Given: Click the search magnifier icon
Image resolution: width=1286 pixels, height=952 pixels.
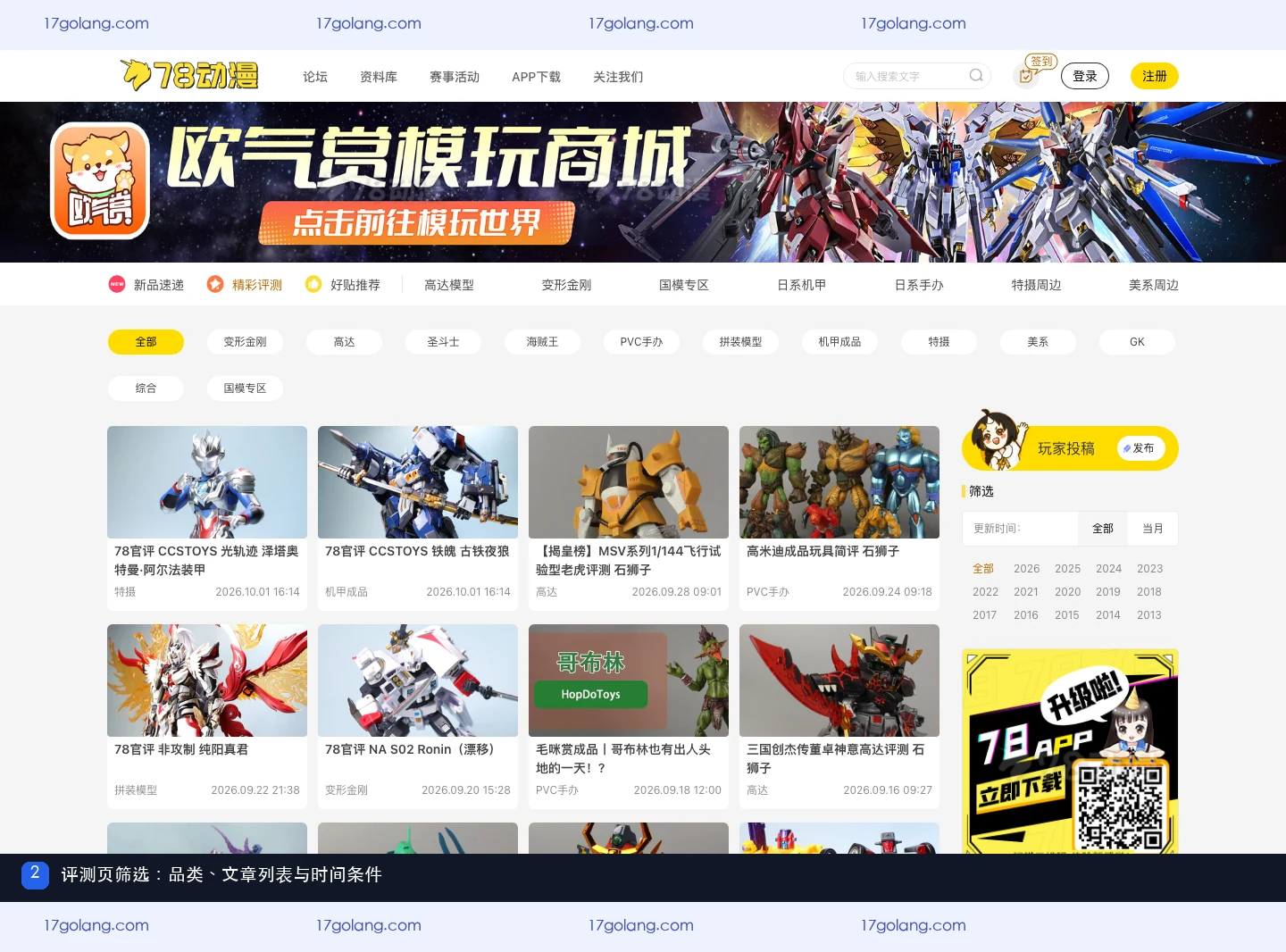Looking at the screenshot, I should [976, 76].
